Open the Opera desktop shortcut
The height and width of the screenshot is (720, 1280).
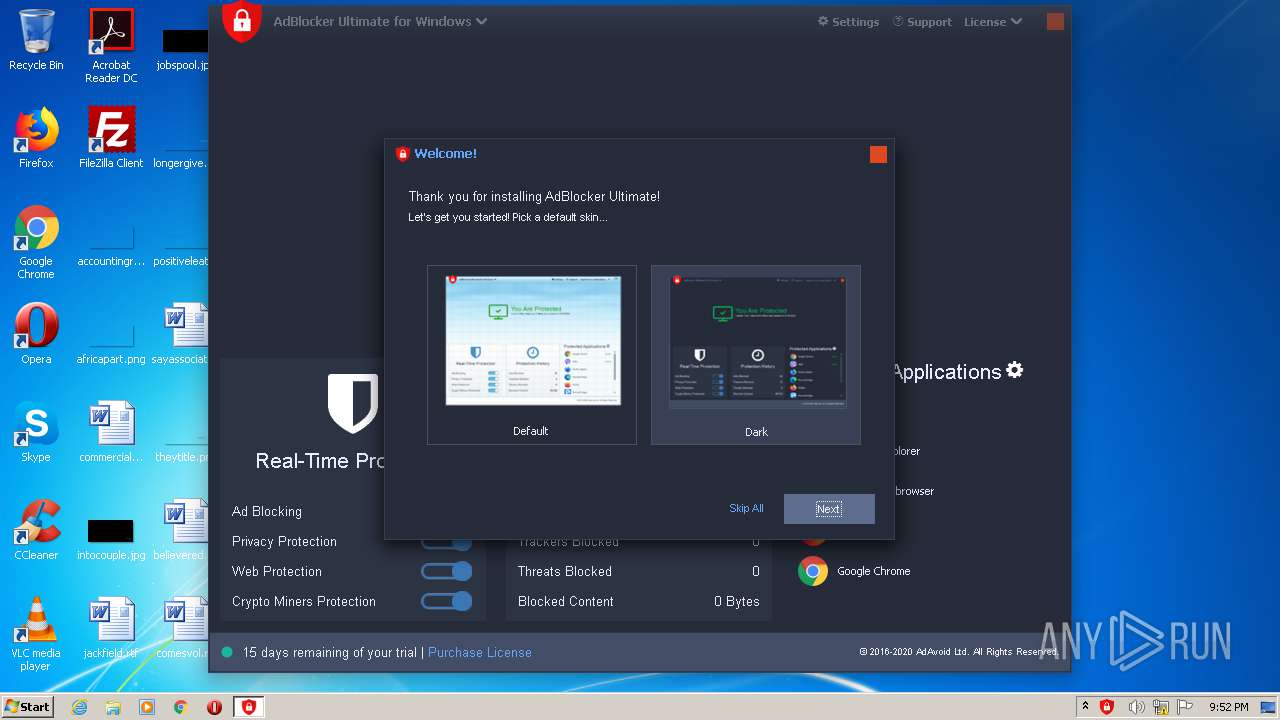point(36,334)
